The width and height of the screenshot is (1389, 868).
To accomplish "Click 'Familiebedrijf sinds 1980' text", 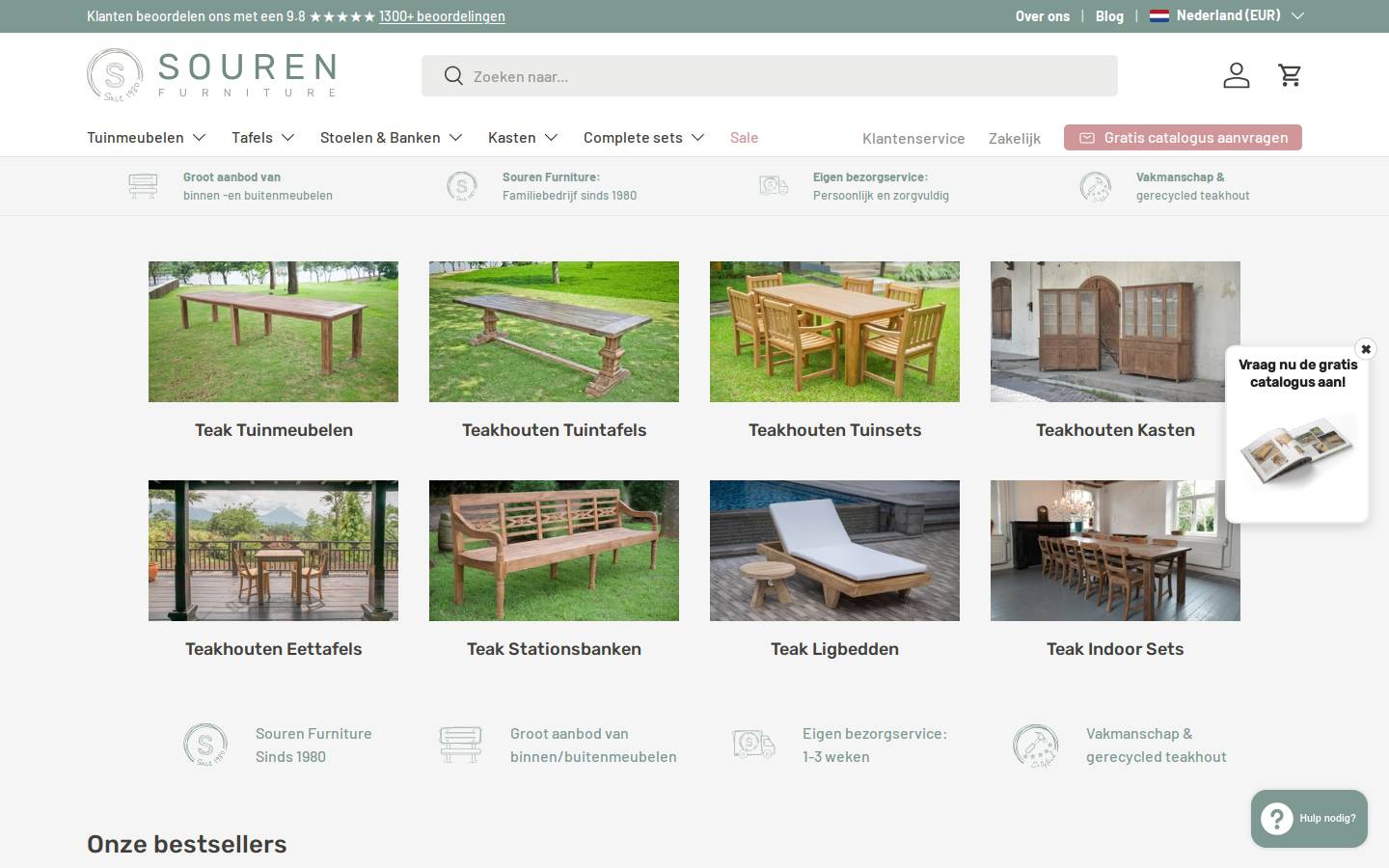I will tap(569, 196).
